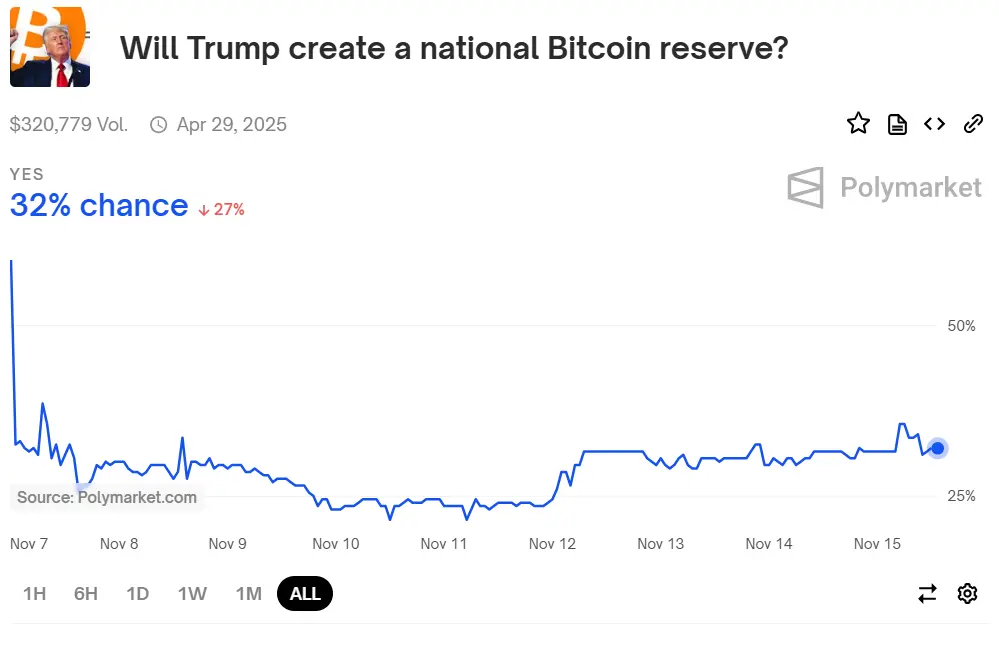Click the Polymarket logo watermark
Viewport: 999px width, 660px height.
point(884,187)
